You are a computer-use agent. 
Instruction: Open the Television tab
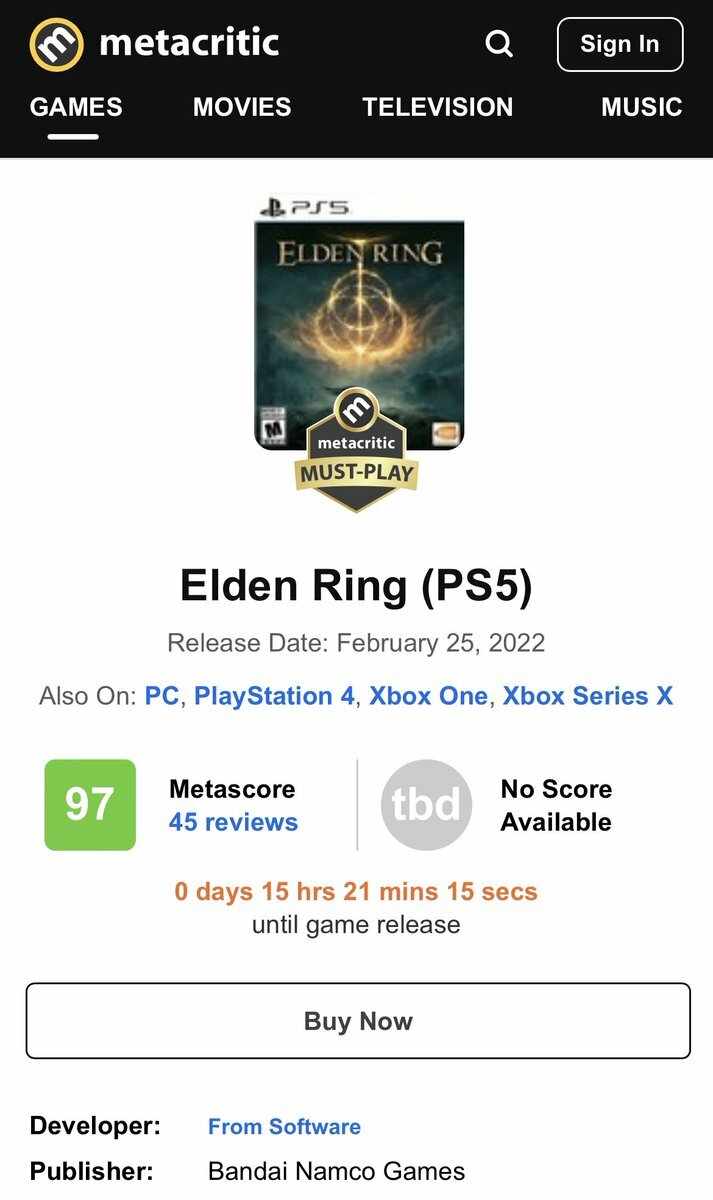pos(437,107)
